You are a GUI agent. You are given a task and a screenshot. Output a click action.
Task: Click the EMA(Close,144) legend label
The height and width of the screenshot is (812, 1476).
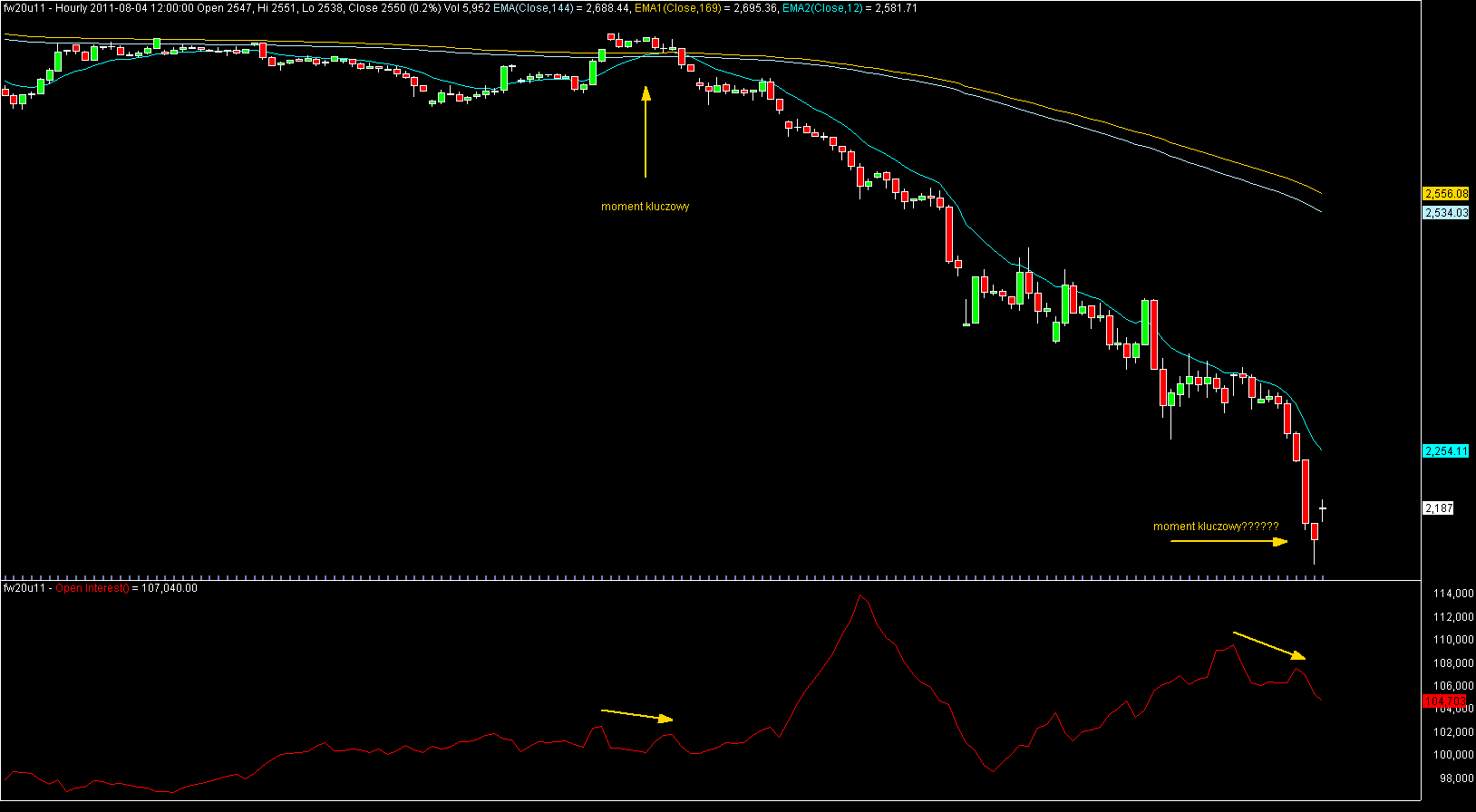coord(533,8)
